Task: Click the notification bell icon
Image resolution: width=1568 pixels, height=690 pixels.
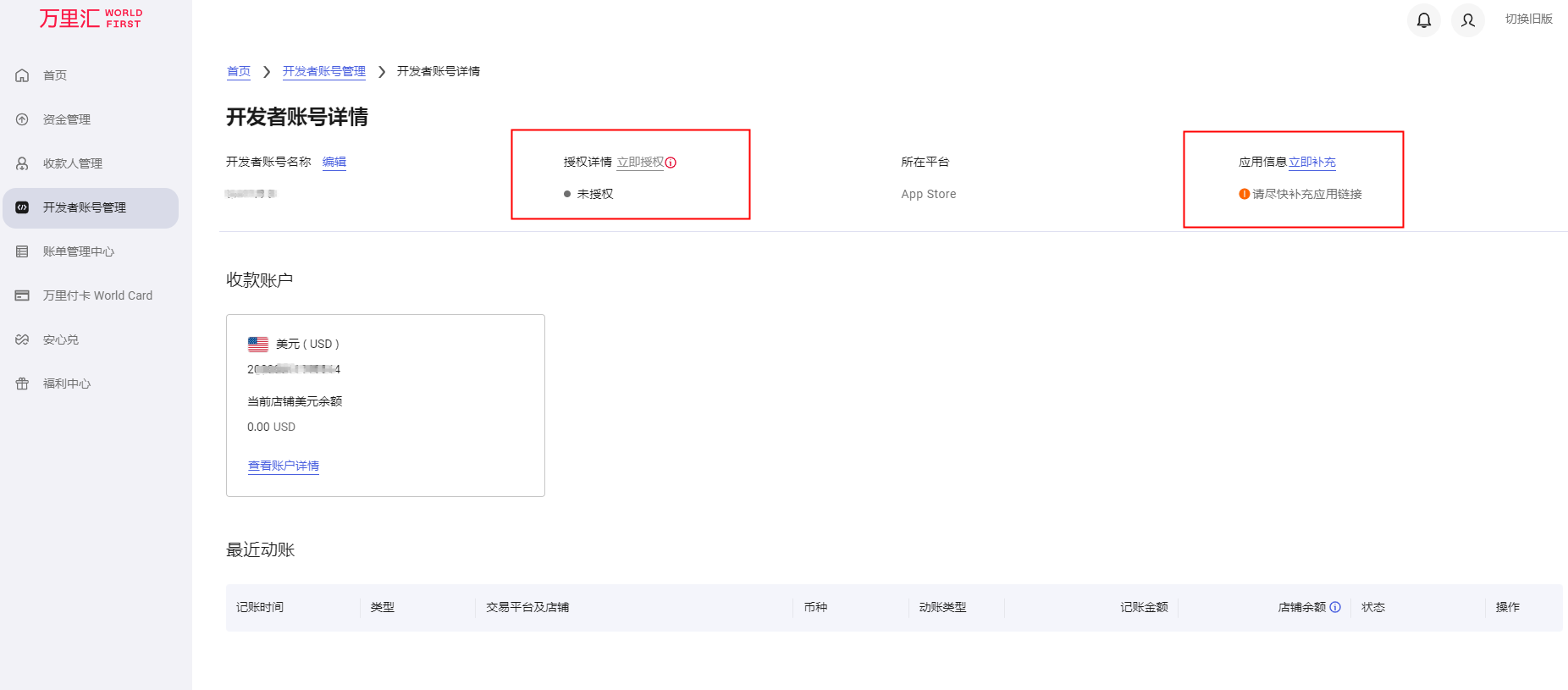Action: pos(1423,19)
